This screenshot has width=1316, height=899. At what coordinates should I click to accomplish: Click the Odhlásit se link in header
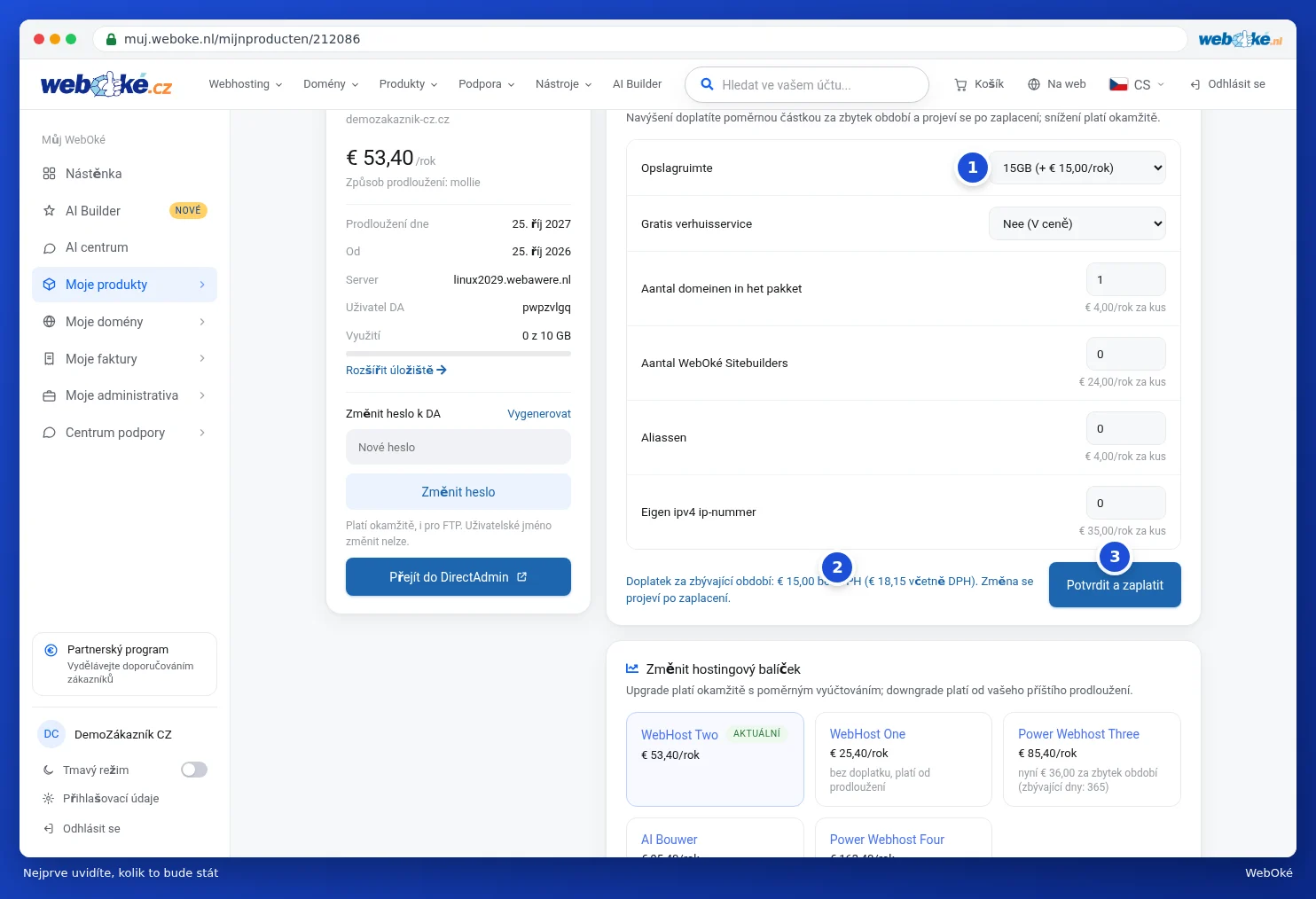click(x=1228, y=84)
